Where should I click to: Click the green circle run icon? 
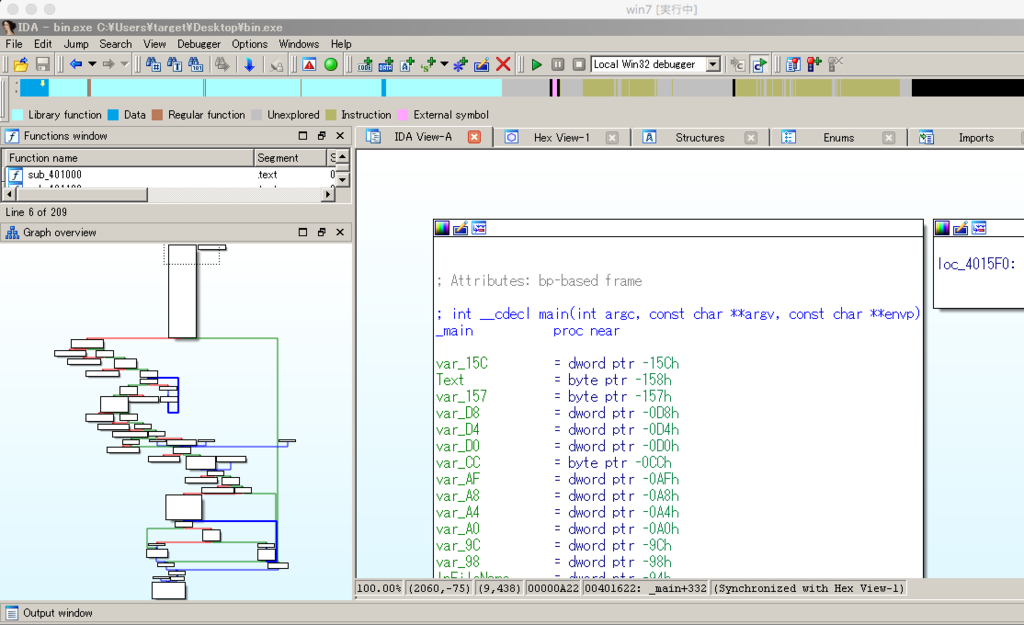coord(331,65)
